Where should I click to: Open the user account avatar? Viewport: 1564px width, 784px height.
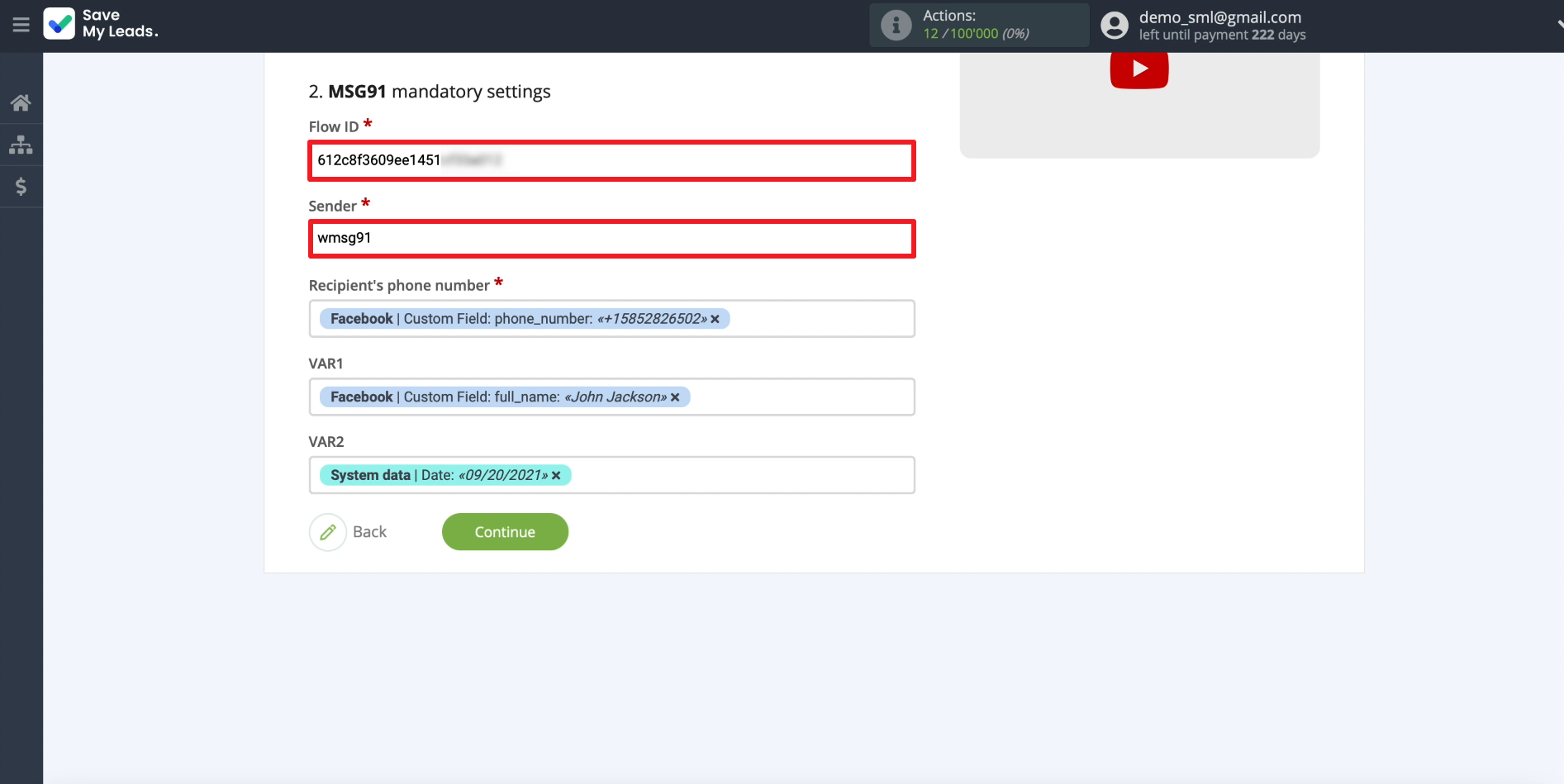1115,25
